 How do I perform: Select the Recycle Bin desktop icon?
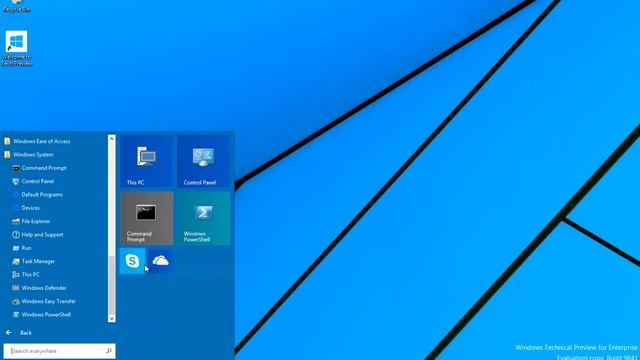pyautogui.click(x=16, y=6)
